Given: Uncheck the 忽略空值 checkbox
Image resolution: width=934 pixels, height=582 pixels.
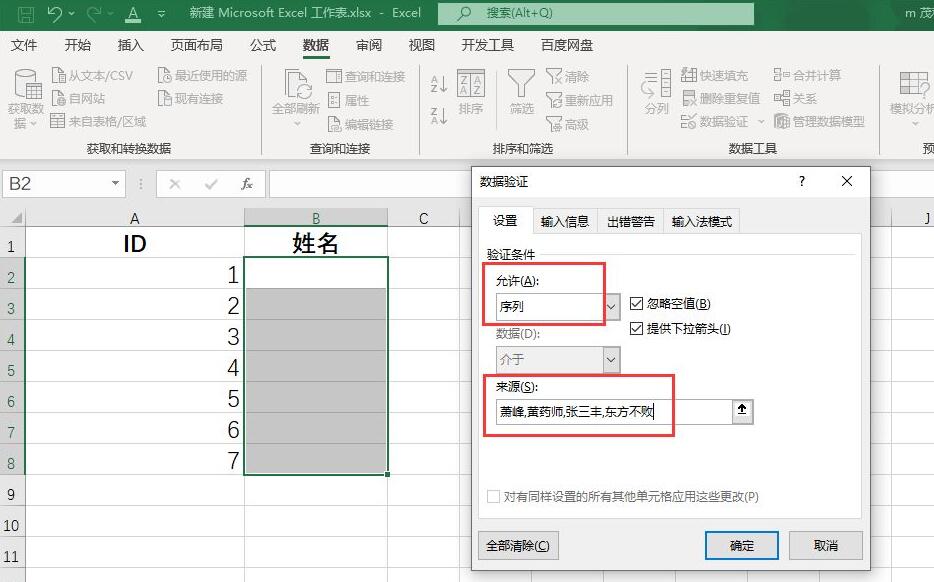Looking at the screenshot, I should point(636,304).
